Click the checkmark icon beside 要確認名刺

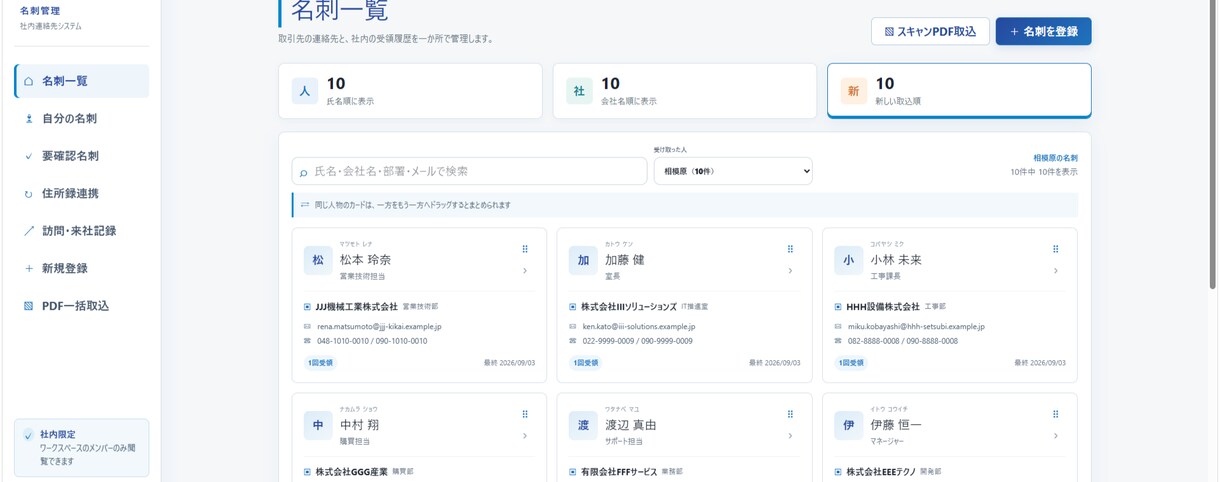(x=29, y=156)
